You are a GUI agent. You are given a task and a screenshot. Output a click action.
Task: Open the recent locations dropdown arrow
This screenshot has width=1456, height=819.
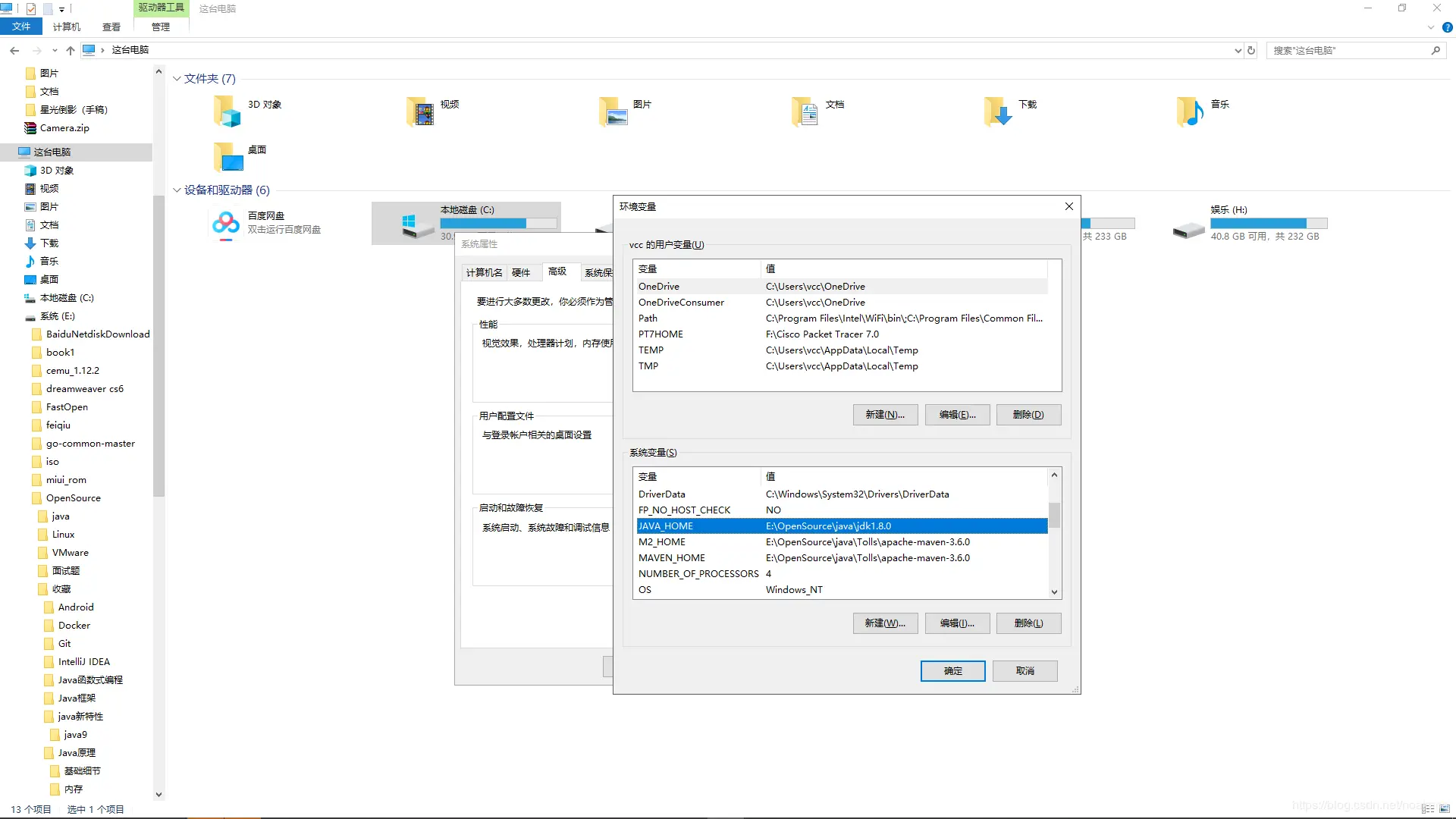[54, 50]
